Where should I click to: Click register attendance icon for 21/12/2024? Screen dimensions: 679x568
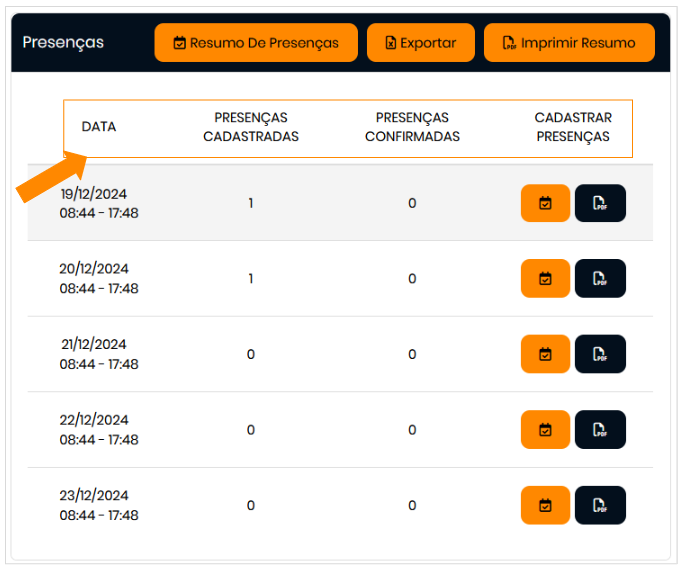pos(545,354)
